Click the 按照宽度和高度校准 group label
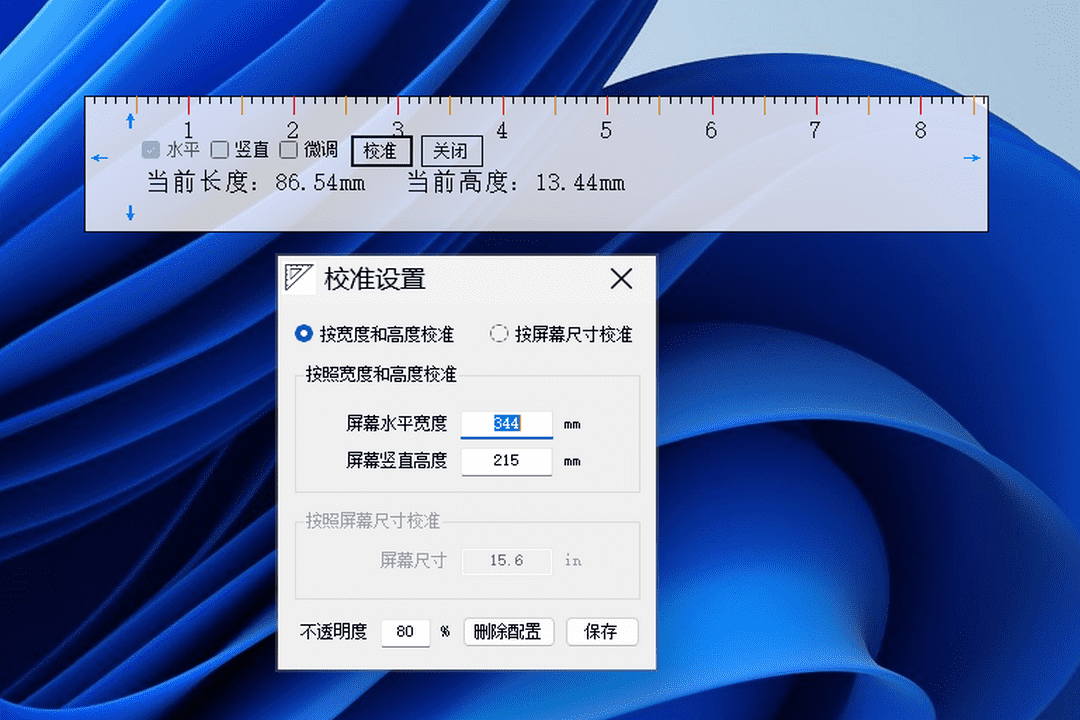 381,374
